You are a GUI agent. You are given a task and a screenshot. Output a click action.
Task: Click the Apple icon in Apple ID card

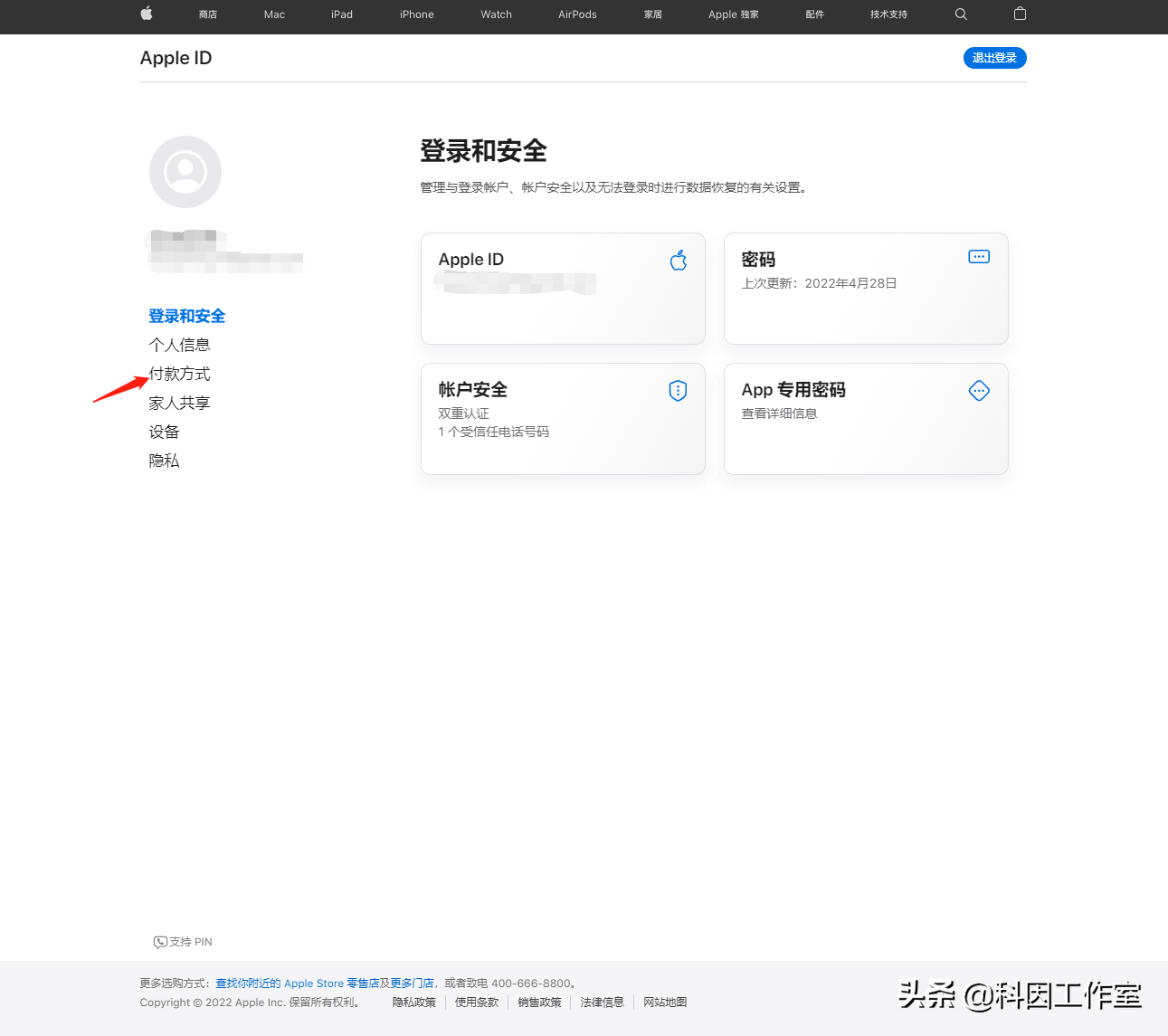pos(678,261)
